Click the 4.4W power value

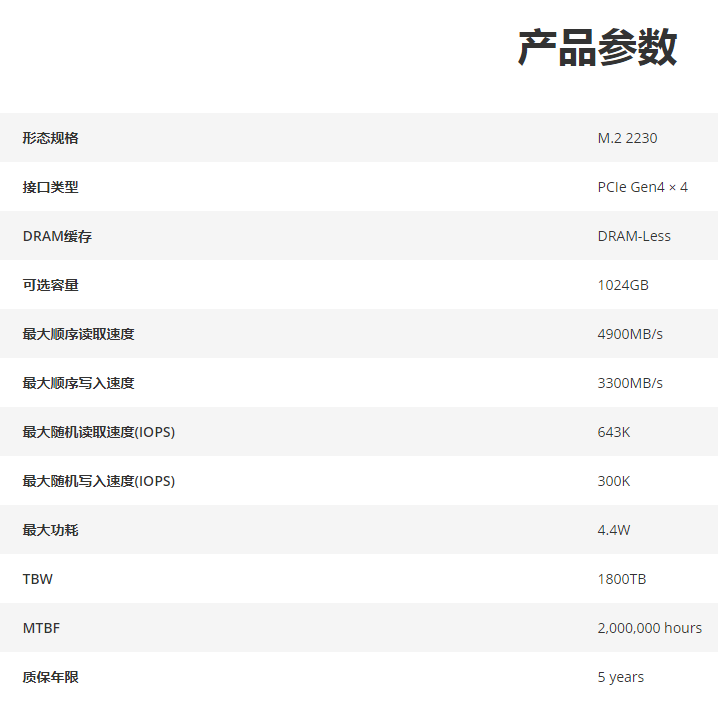click(614, 530)
